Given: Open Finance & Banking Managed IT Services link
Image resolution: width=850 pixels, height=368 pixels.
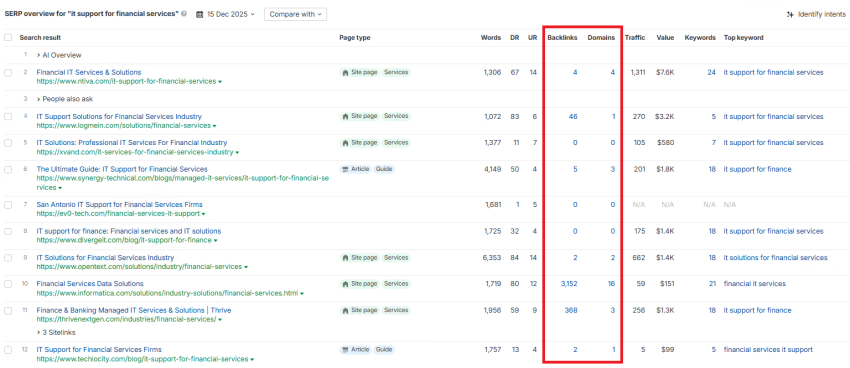Looking at the screenshot, I should [x=134, y=310].
